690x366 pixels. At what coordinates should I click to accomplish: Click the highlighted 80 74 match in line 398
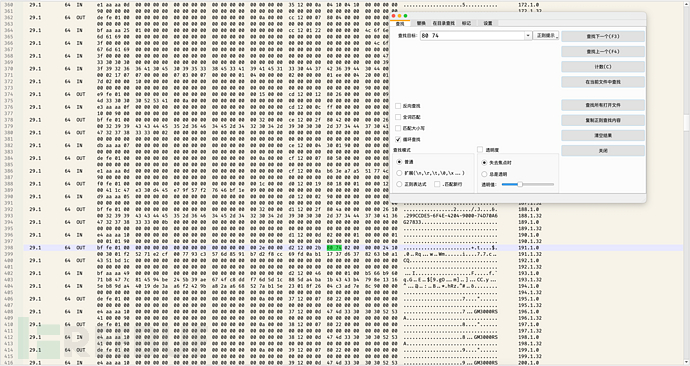coord(334,248)
